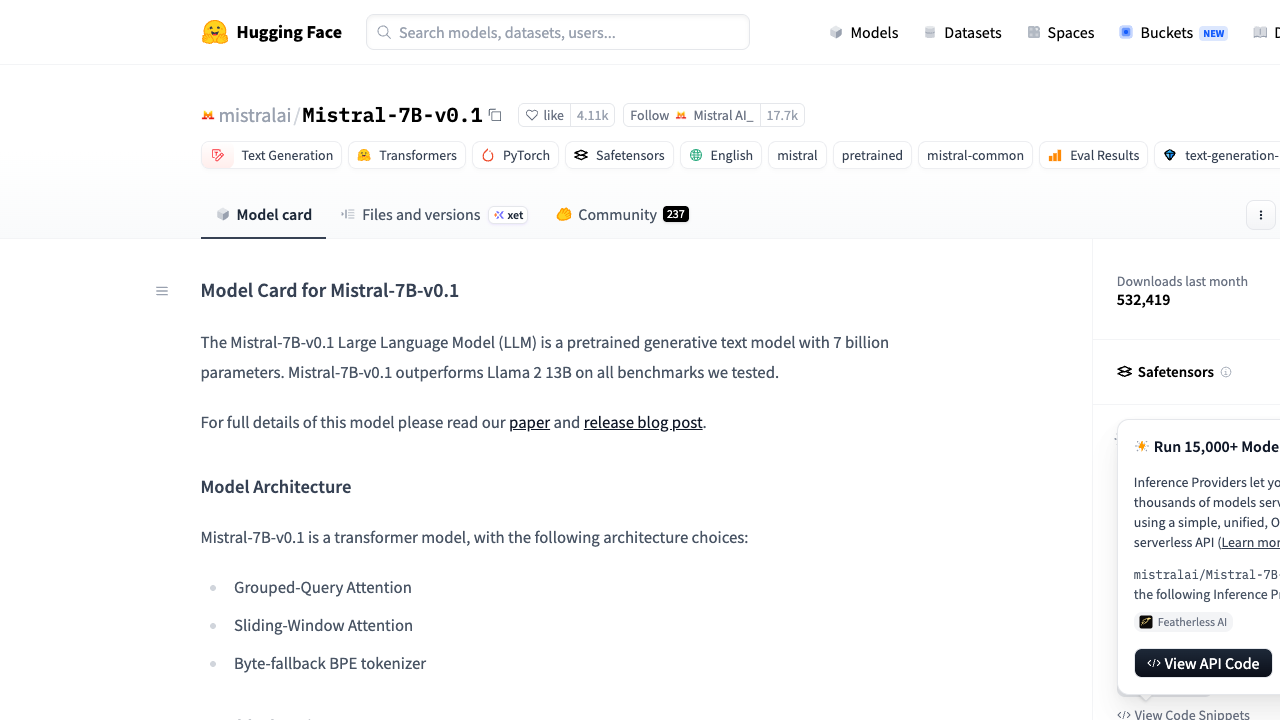
Task: Click the Community 237 count badge
Action: (676, 214)
